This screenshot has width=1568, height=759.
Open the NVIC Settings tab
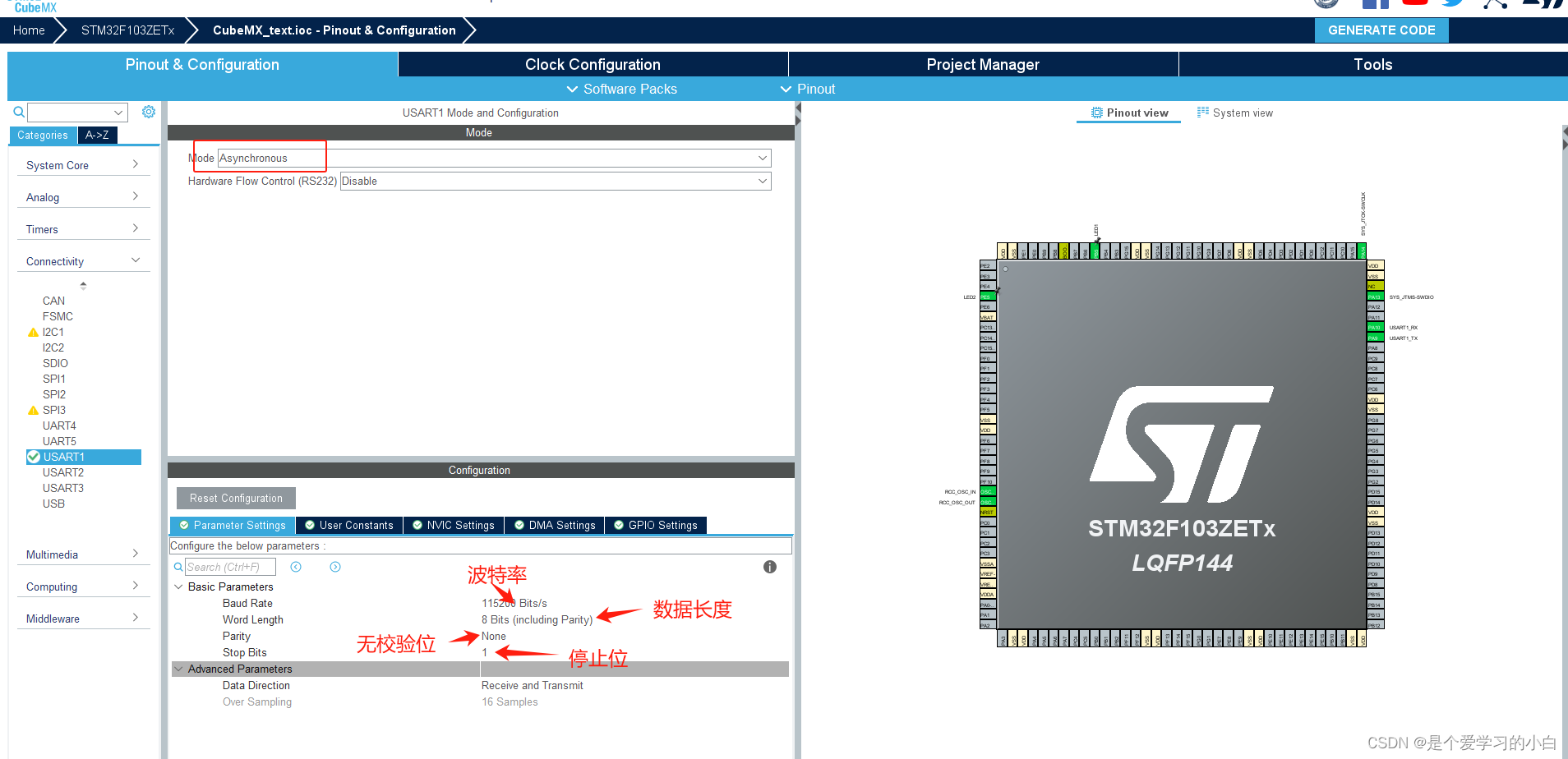click(x=453, y=525)
